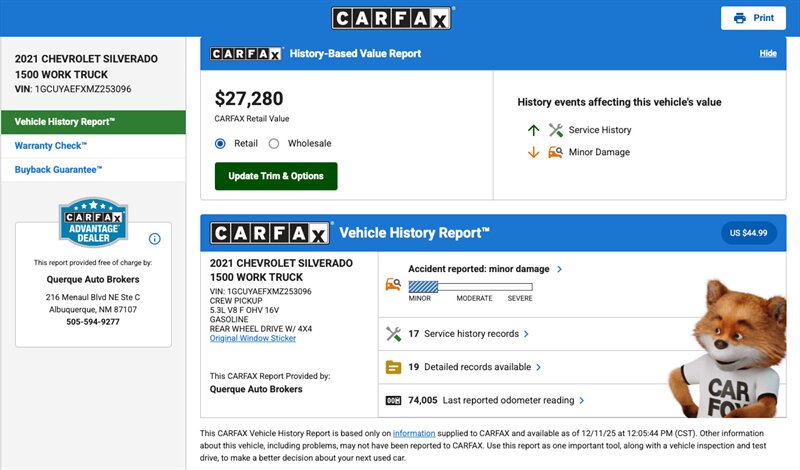The image size is (800, 470).
Task: Click the info icon beside Advantage Dealer badge
Action: pos(155,239)
